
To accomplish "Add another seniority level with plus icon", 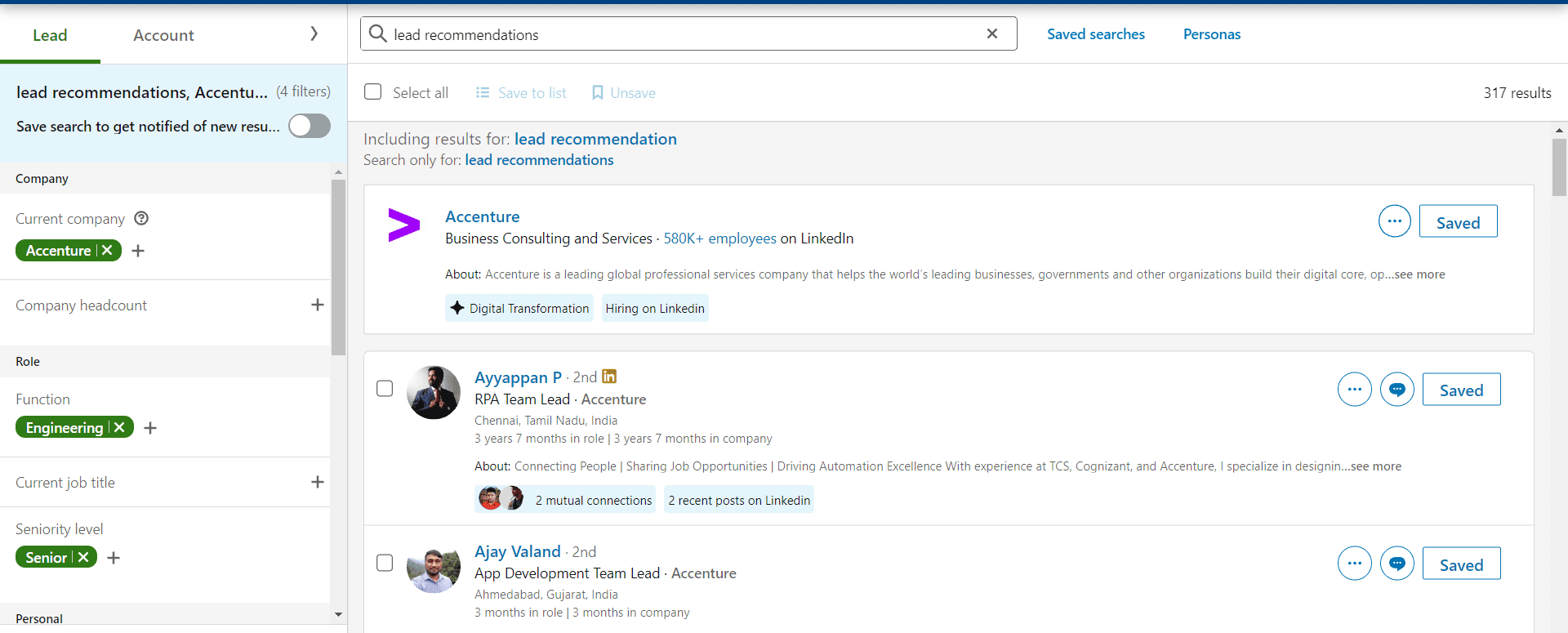I will (x=114, y=558).
